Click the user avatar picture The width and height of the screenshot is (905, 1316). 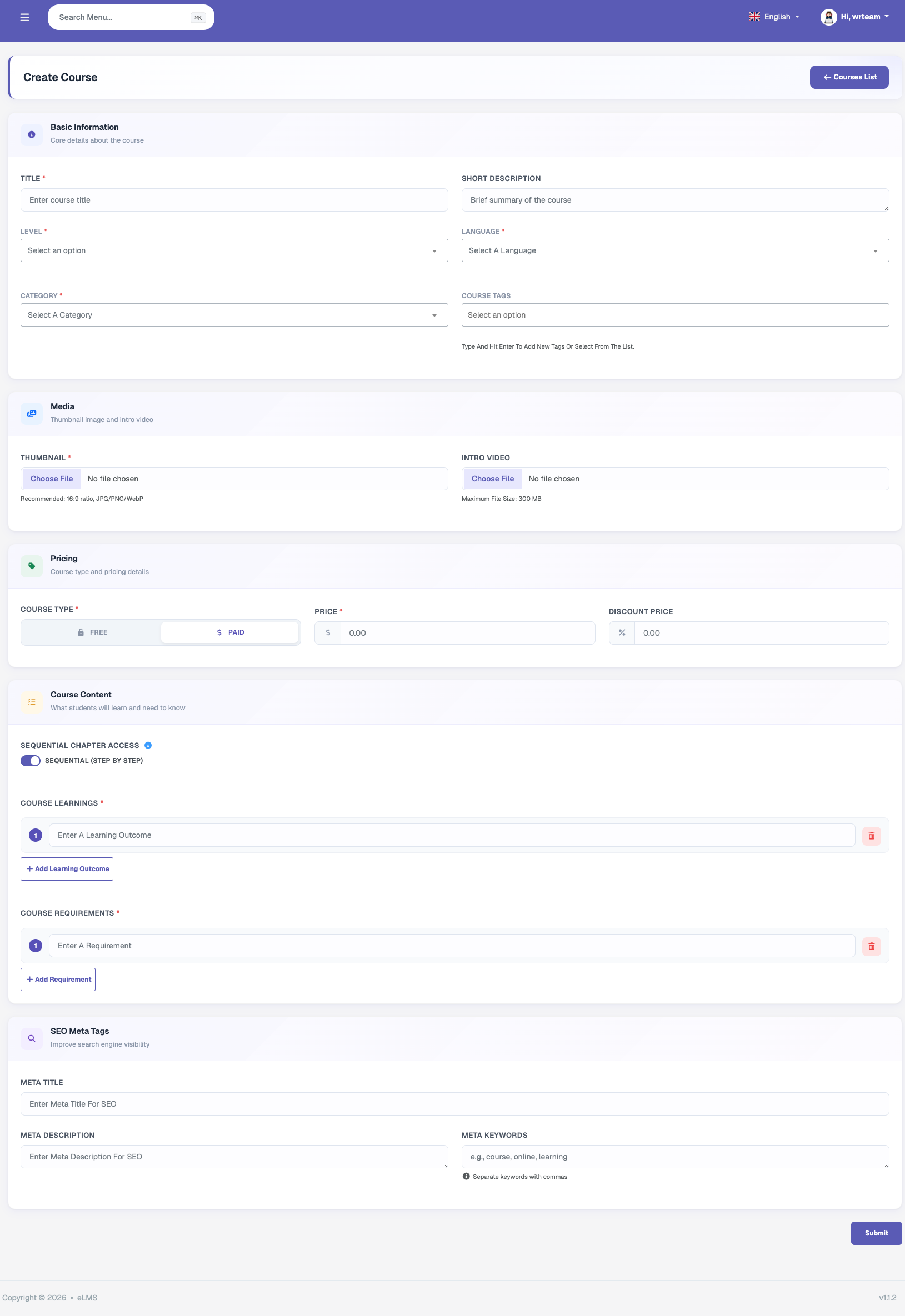pos(828,17)
